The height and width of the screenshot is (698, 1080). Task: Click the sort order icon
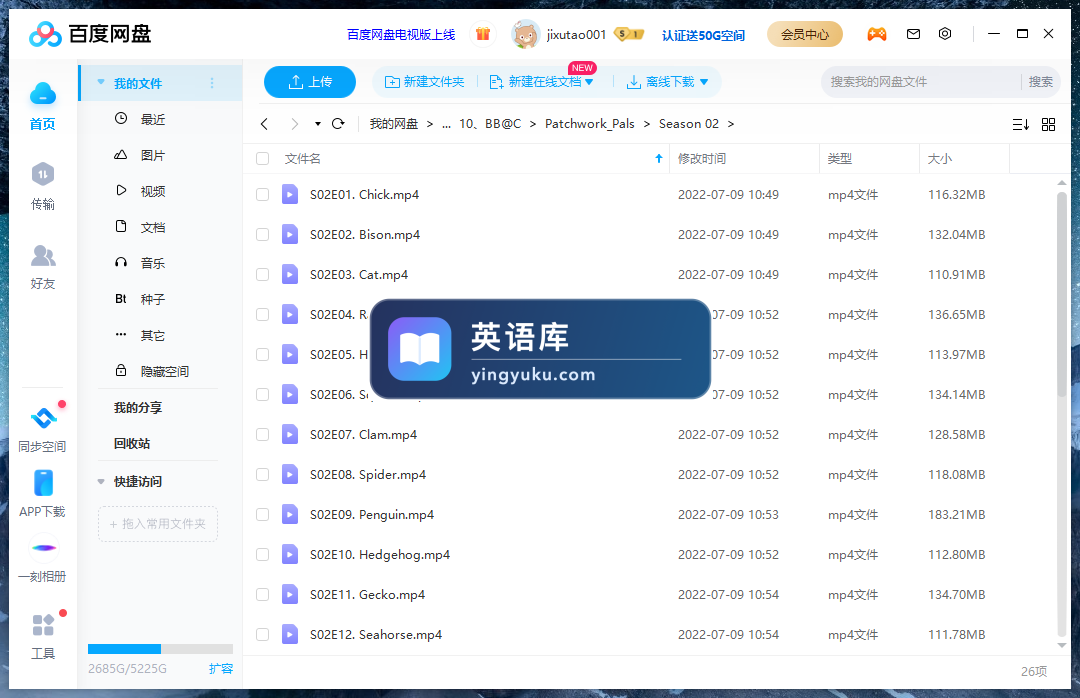pyautogui.click(x=1021, y=125)
